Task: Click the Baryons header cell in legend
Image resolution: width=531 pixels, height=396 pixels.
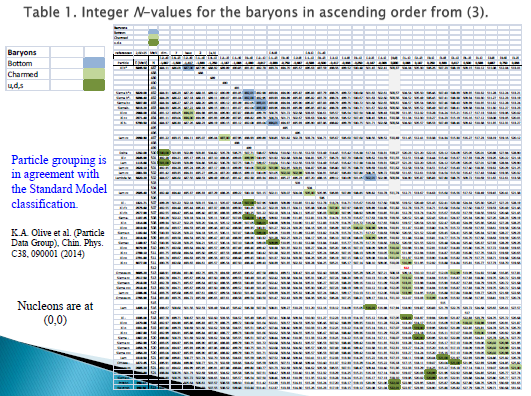Action: [28, 52]
